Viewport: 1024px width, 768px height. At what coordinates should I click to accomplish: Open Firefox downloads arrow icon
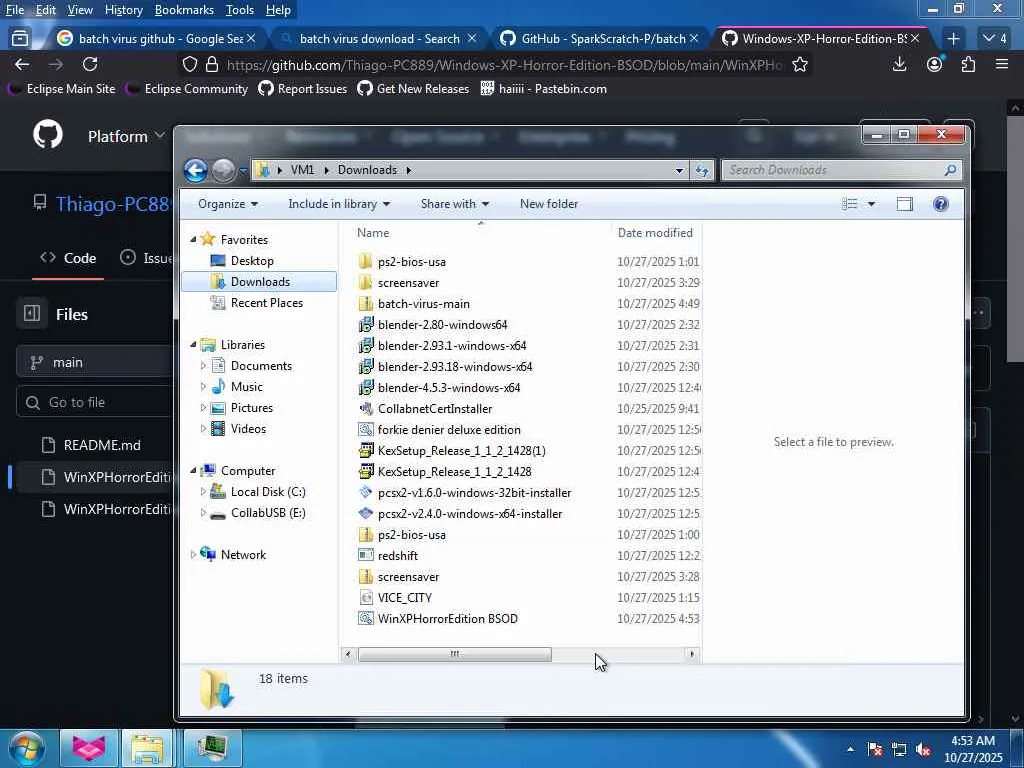899,64
